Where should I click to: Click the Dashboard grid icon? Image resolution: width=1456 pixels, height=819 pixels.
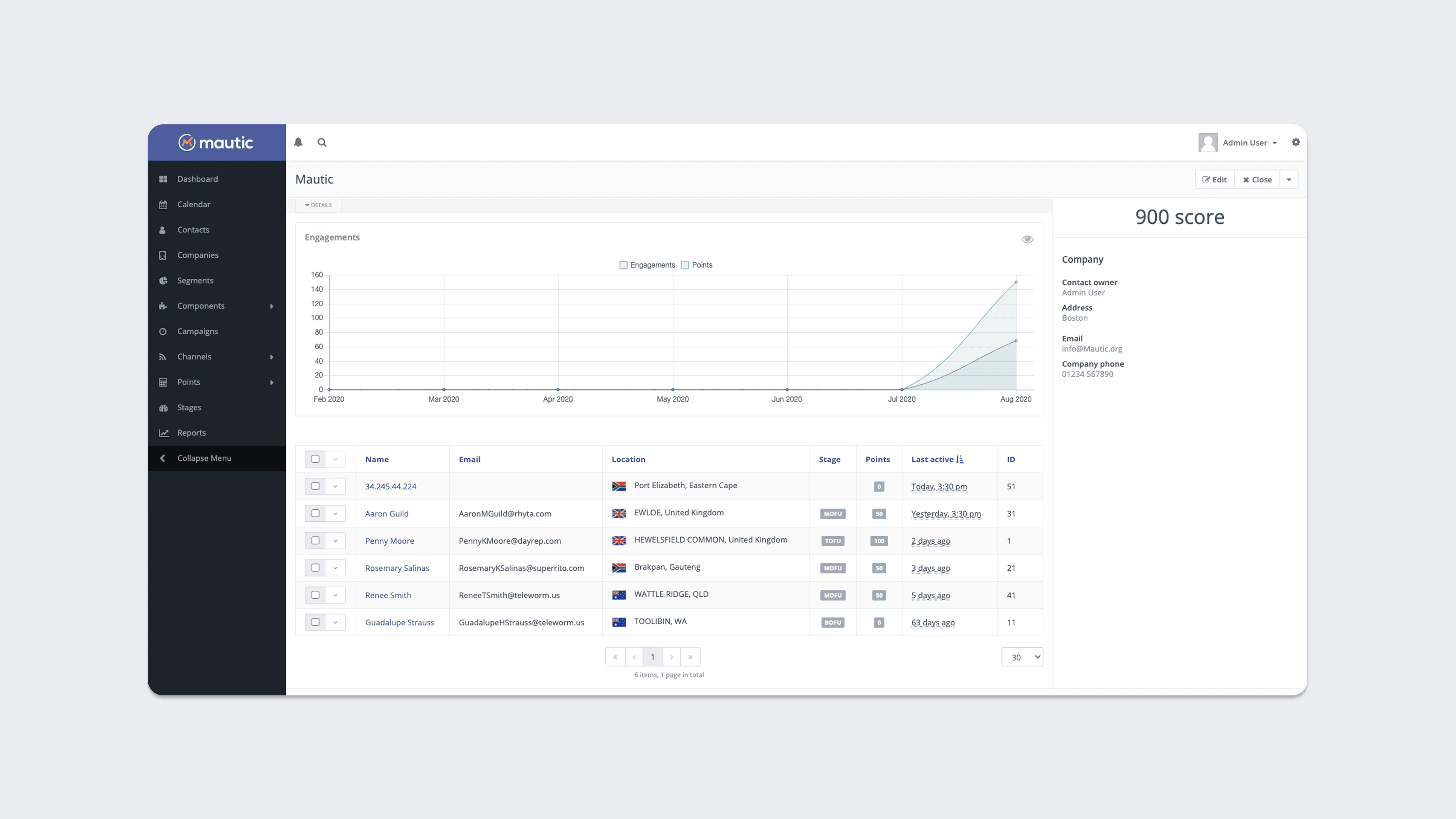coord(163,179)
